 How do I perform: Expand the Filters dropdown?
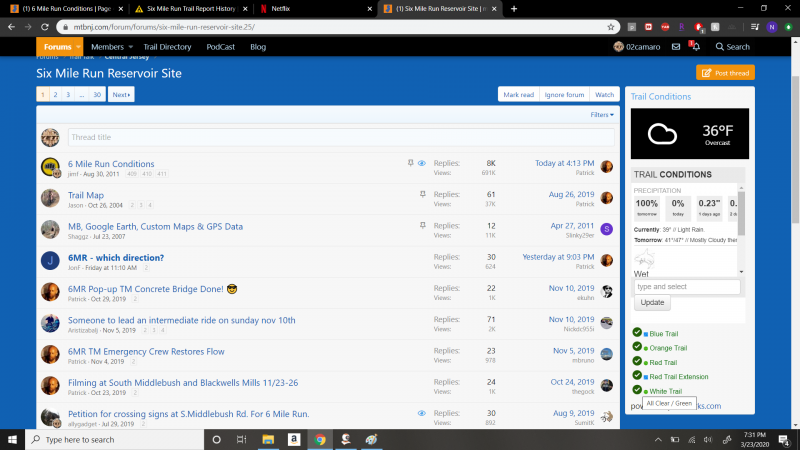(x=601, y=115)
